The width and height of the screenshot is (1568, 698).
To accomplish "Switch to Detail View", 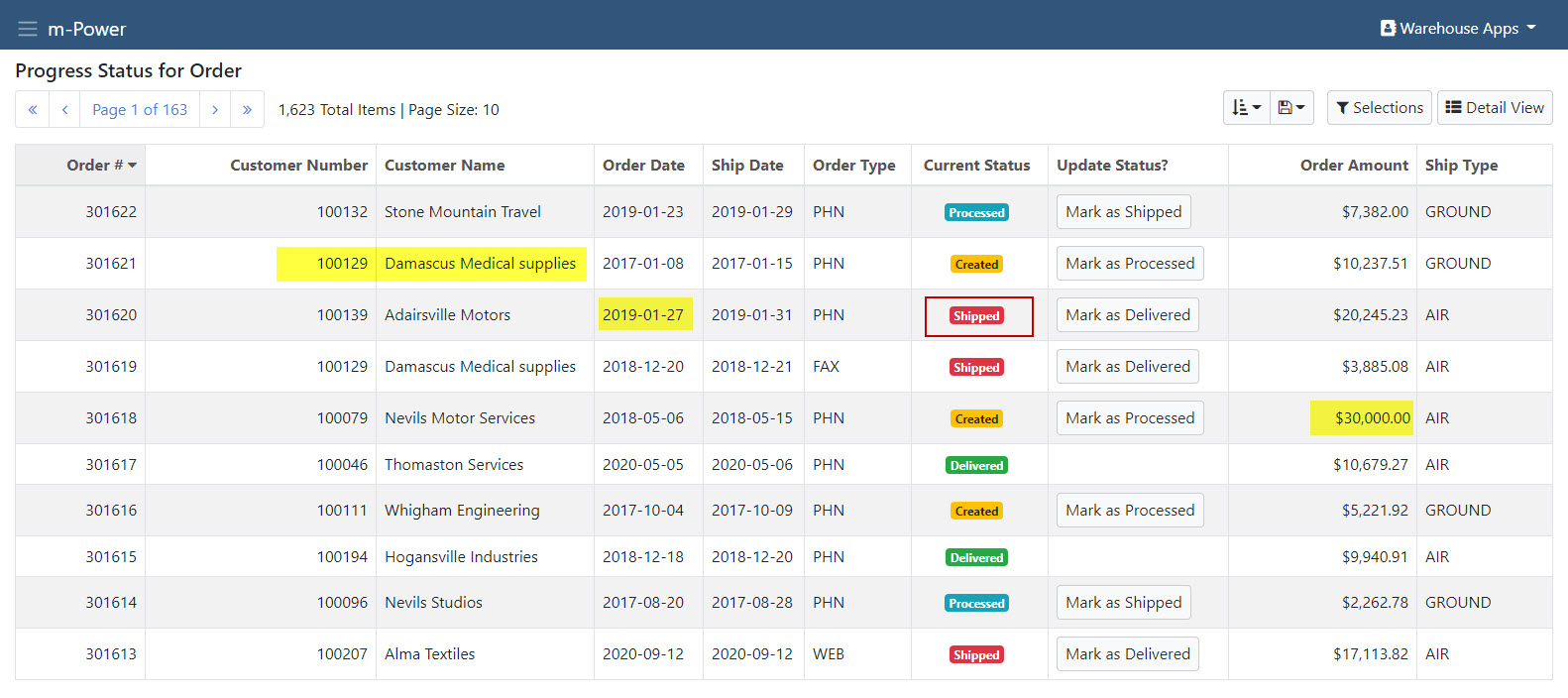I will coord(1494,108).
